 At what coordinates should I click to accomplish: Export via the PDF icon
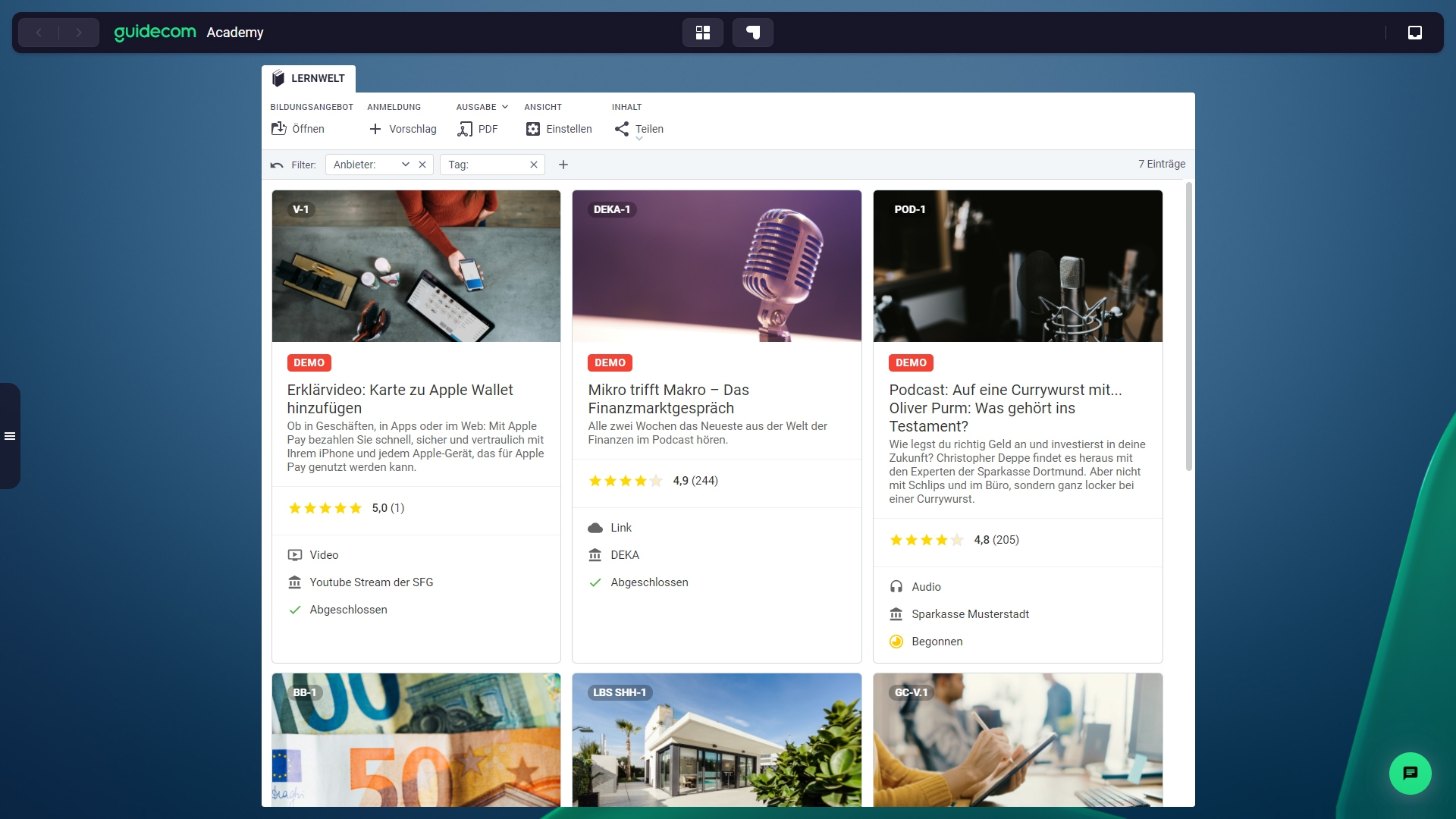[465, 129]
